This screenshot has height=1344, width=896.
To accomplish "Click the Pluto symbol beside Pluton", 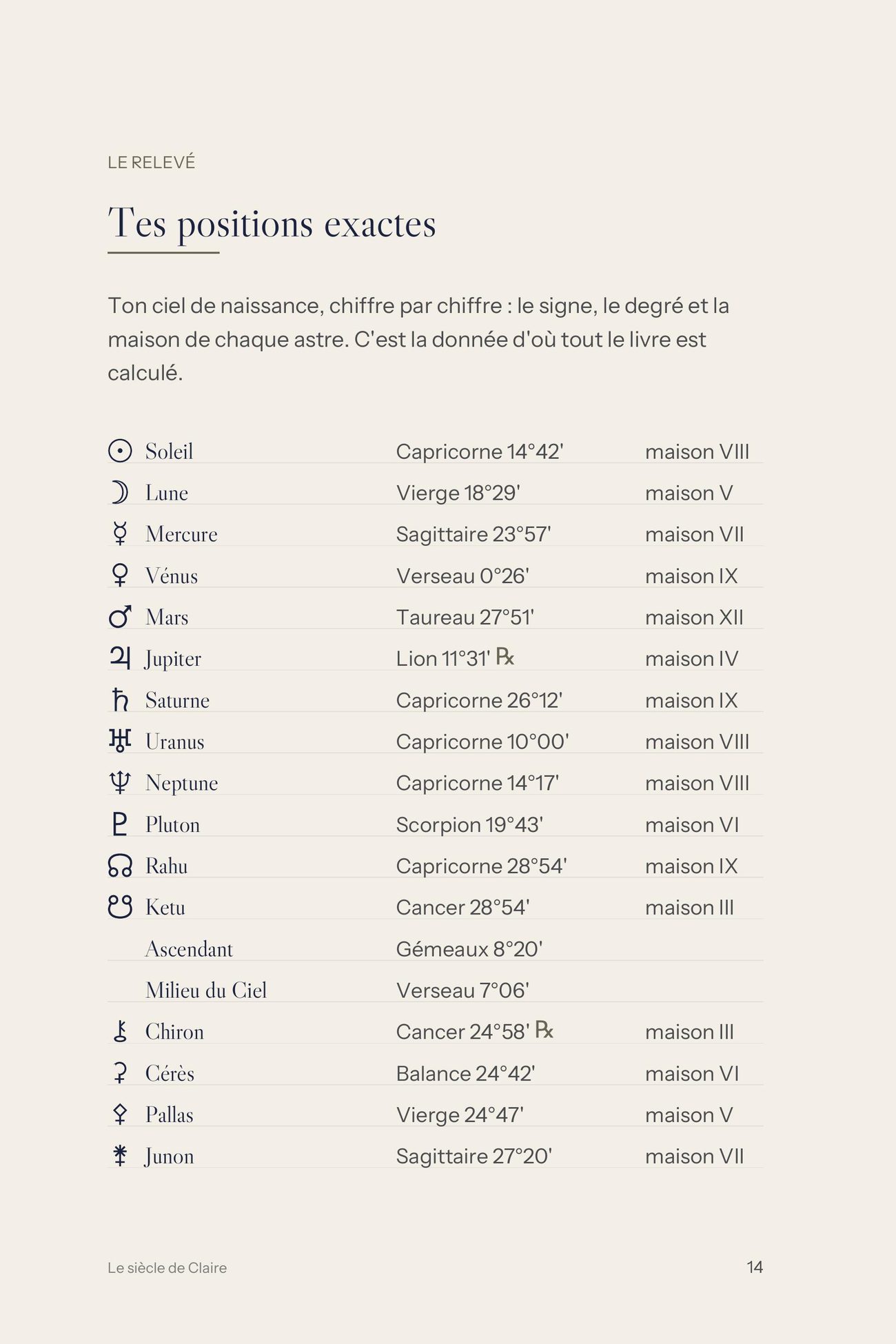I will click(120, 824).
